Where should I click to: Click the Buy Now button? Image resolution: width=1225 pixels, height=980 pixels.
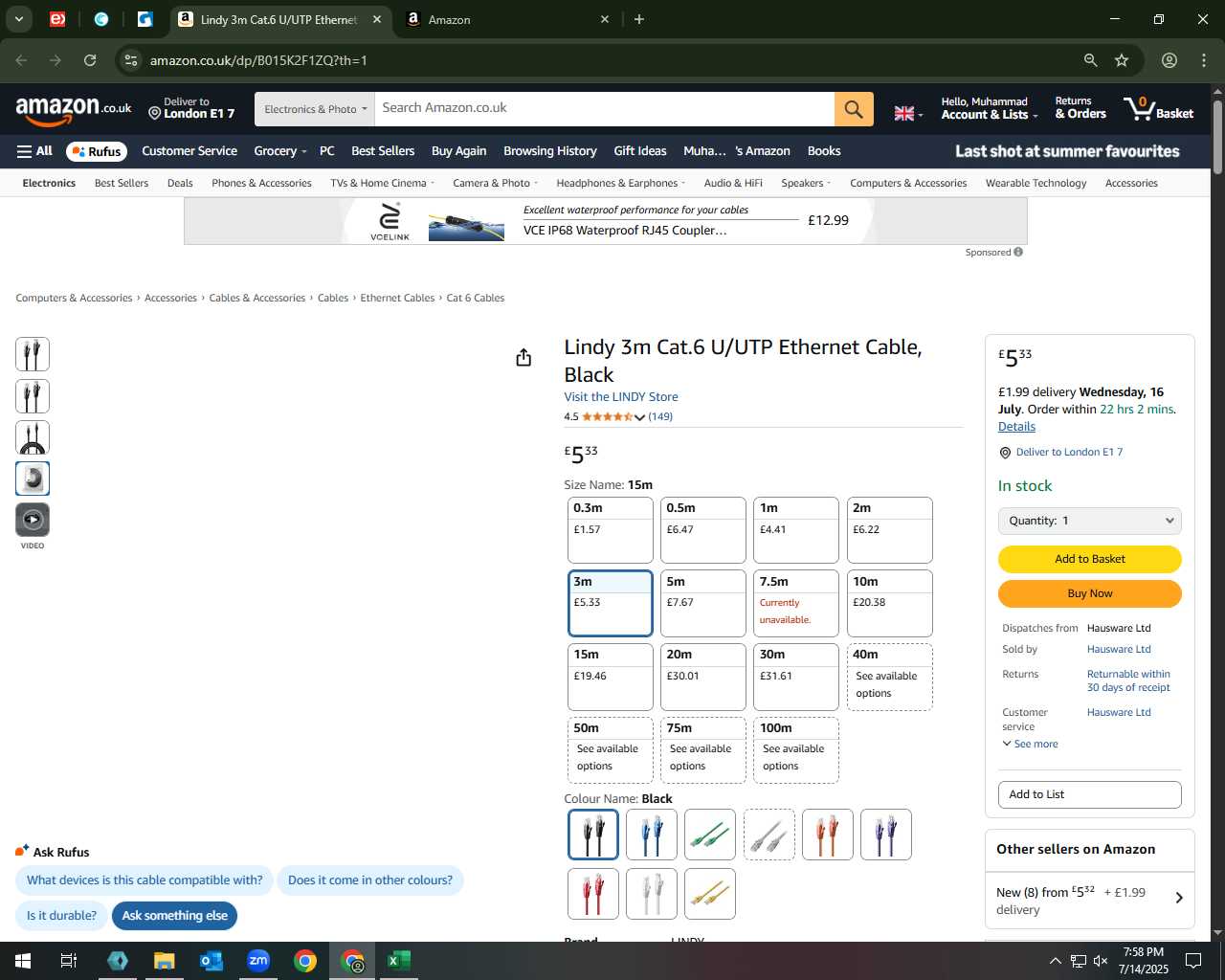tap(1090, 593)
